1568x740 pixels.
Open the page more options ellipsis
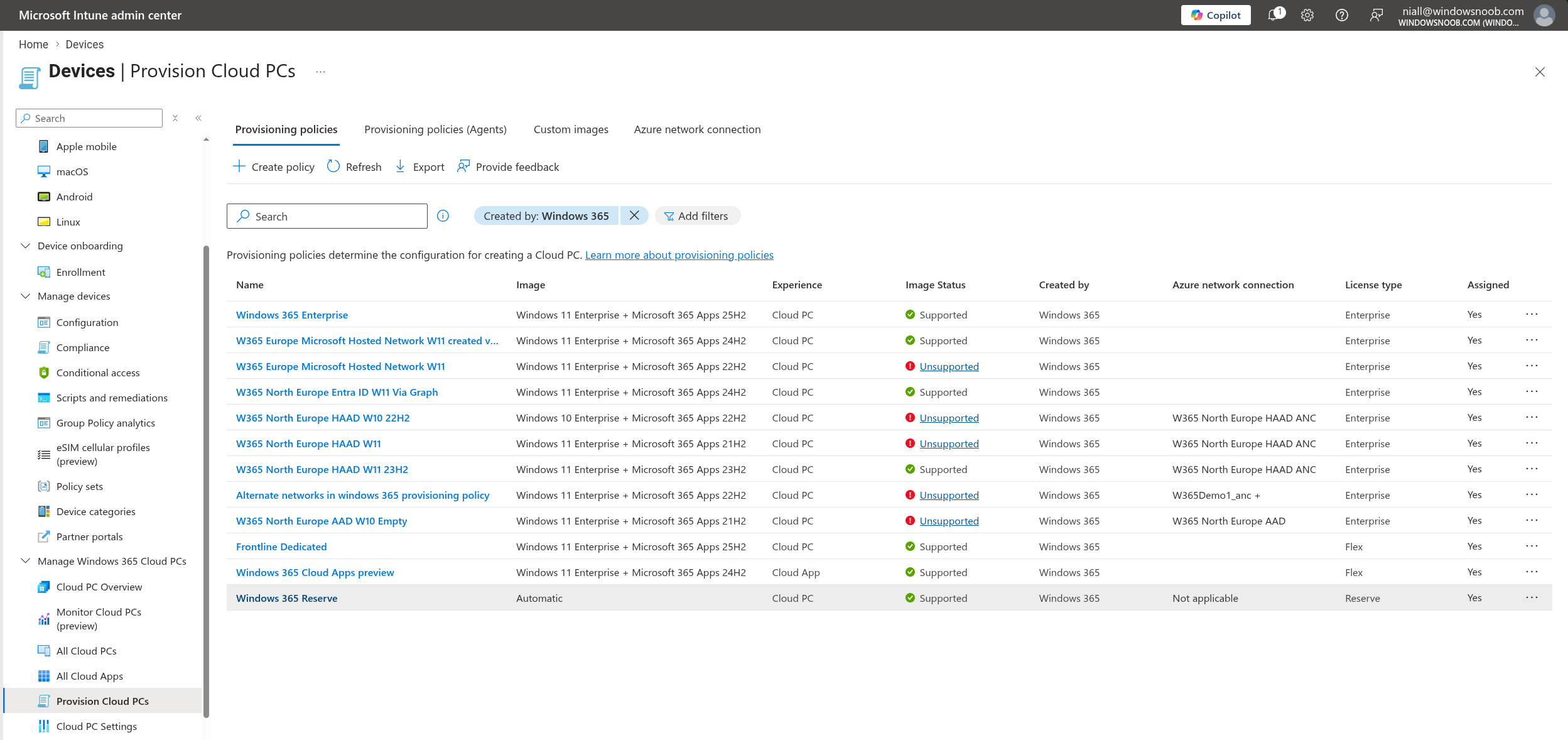pos(320,72)
